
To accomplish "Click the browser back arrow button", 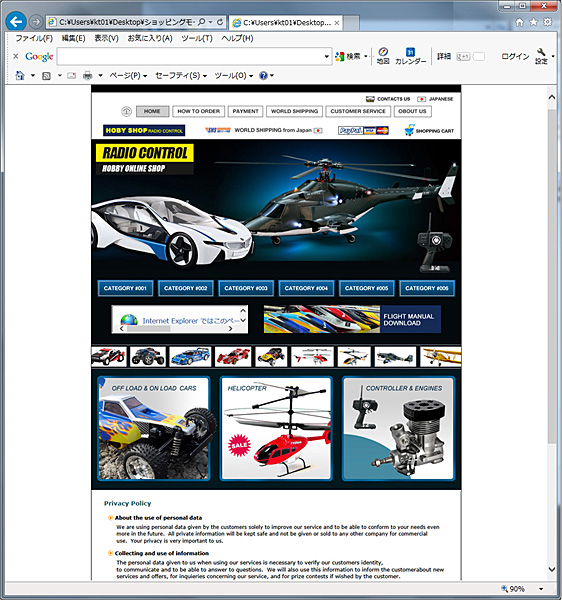I will (16, 21).
